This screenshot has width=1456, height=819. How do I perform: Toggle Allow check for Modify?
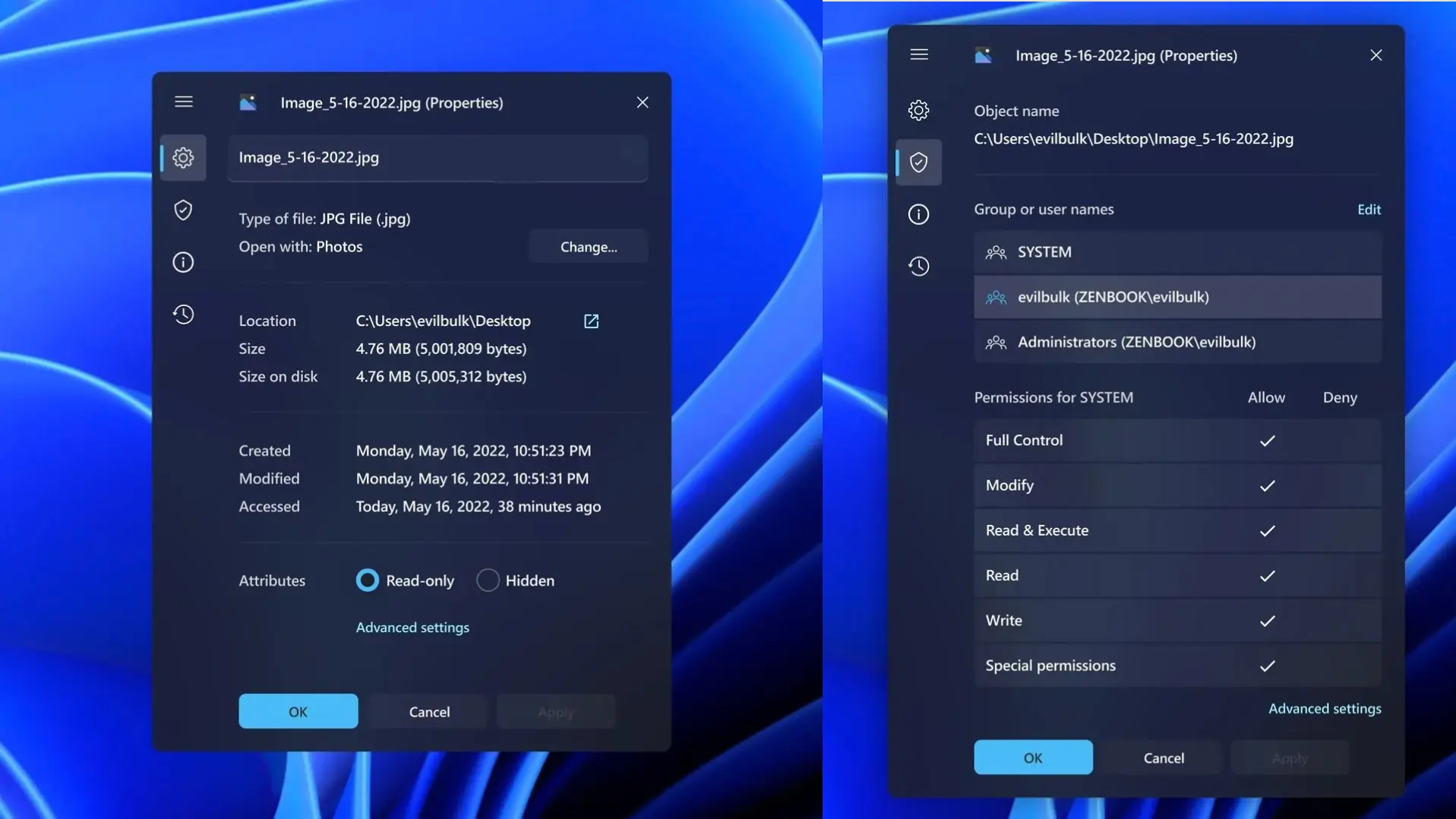coord(1267,485)
